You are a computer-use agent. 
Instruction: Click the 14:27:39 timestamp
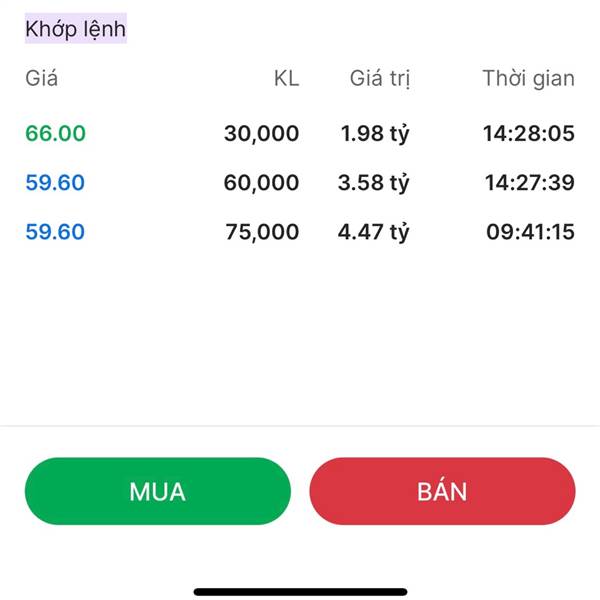point(530,183)
